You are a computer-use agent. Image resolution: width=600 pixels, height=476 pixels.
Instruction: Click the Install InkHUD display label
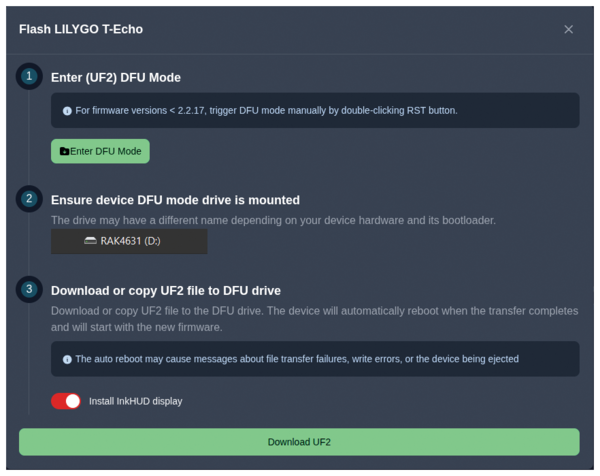click(135, 401)
